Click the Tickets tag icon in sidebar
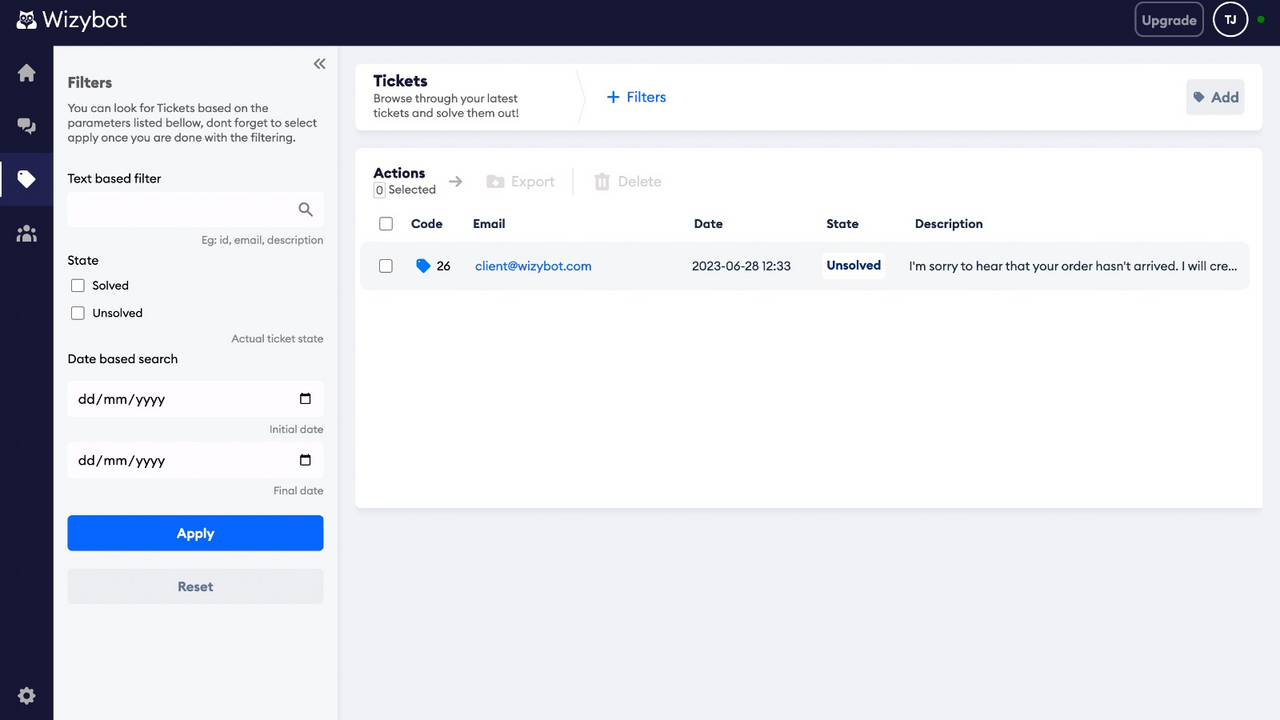Viewport: 1280px width, 720px height. (26, 179)
